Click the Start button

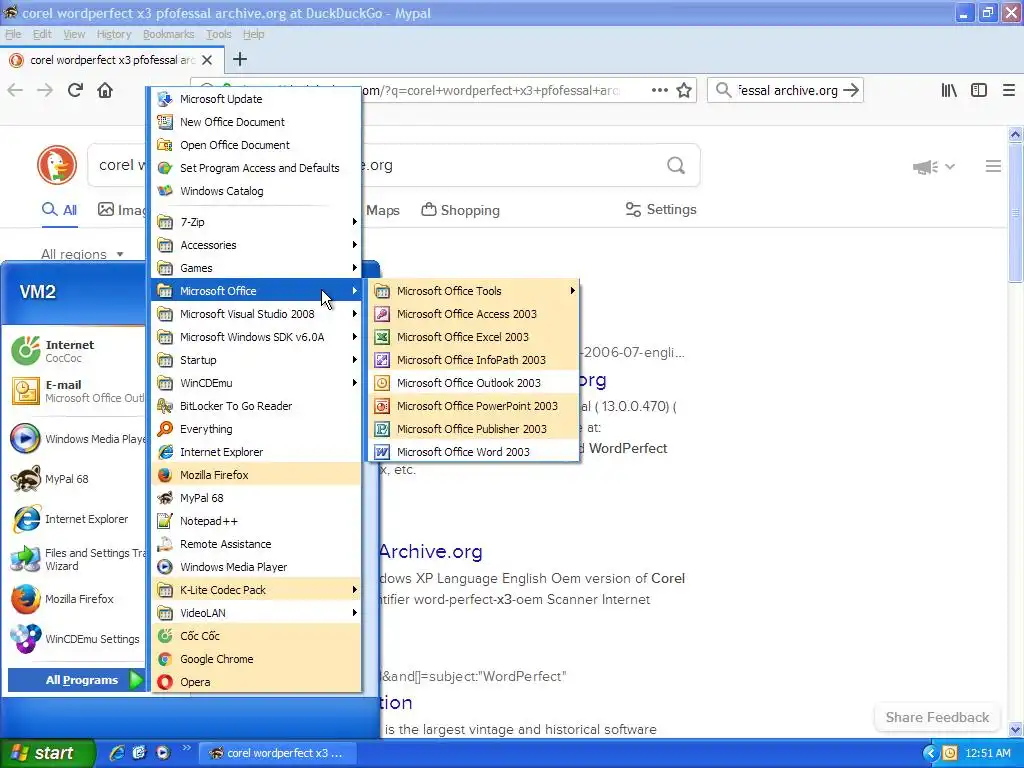[46, 753]
